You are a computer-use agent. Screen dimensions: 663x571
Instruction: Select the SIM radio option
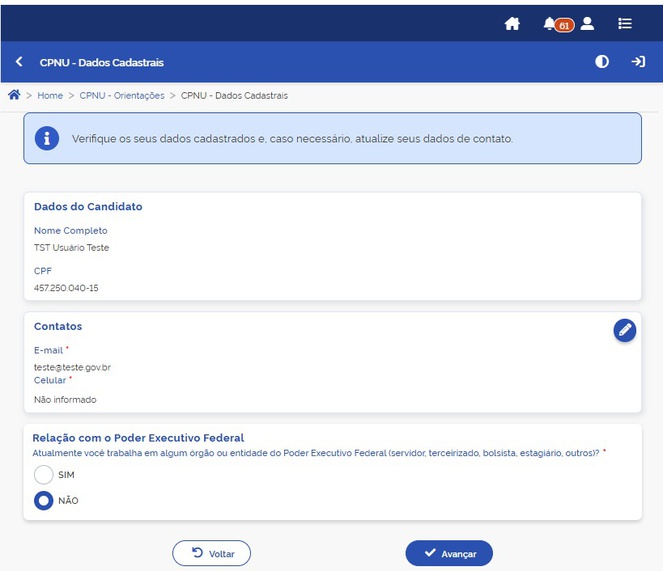click(x=44, y=475)
